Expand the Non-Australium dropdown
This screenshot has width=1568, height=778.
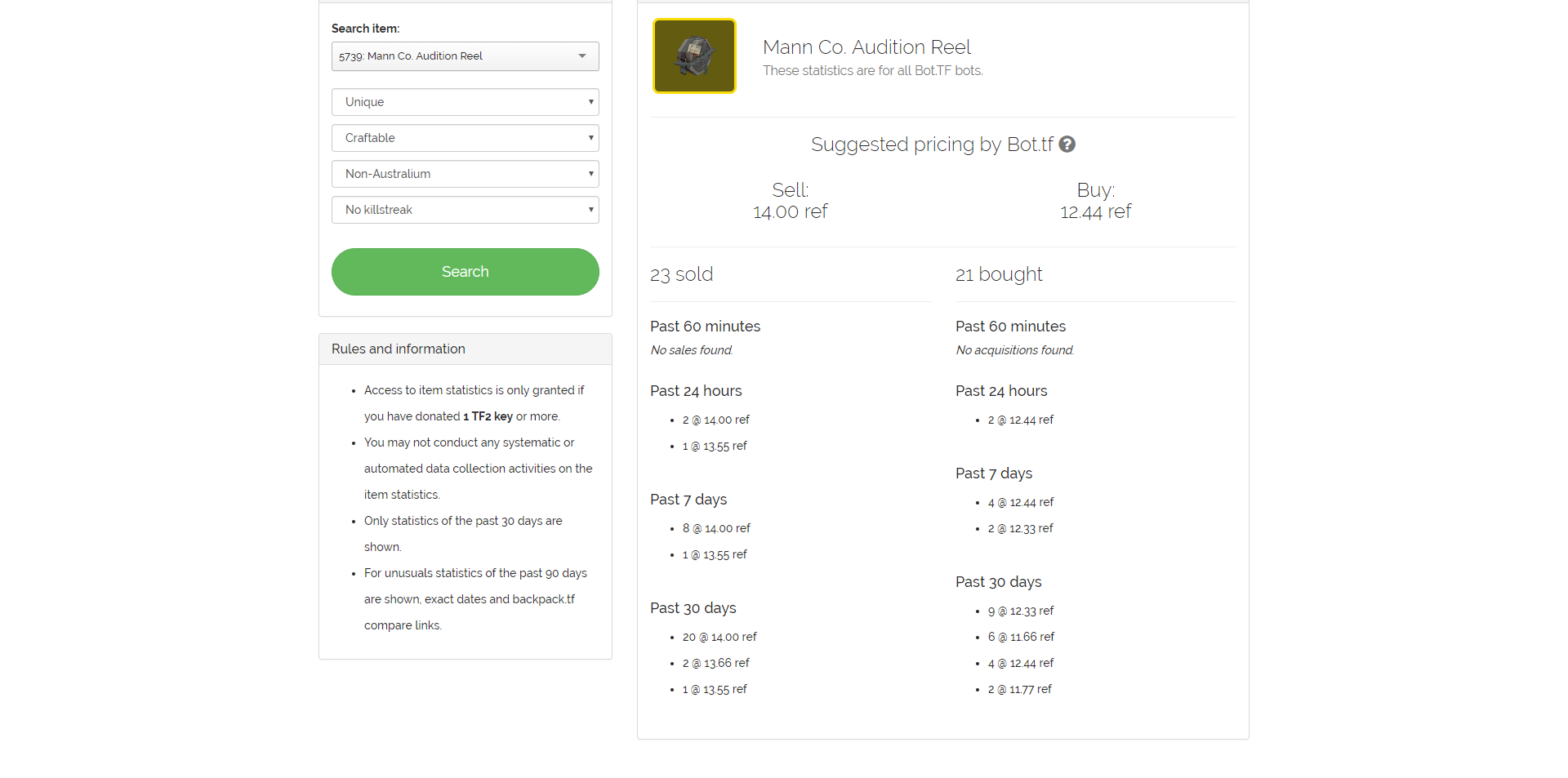[x=465, y=174]
